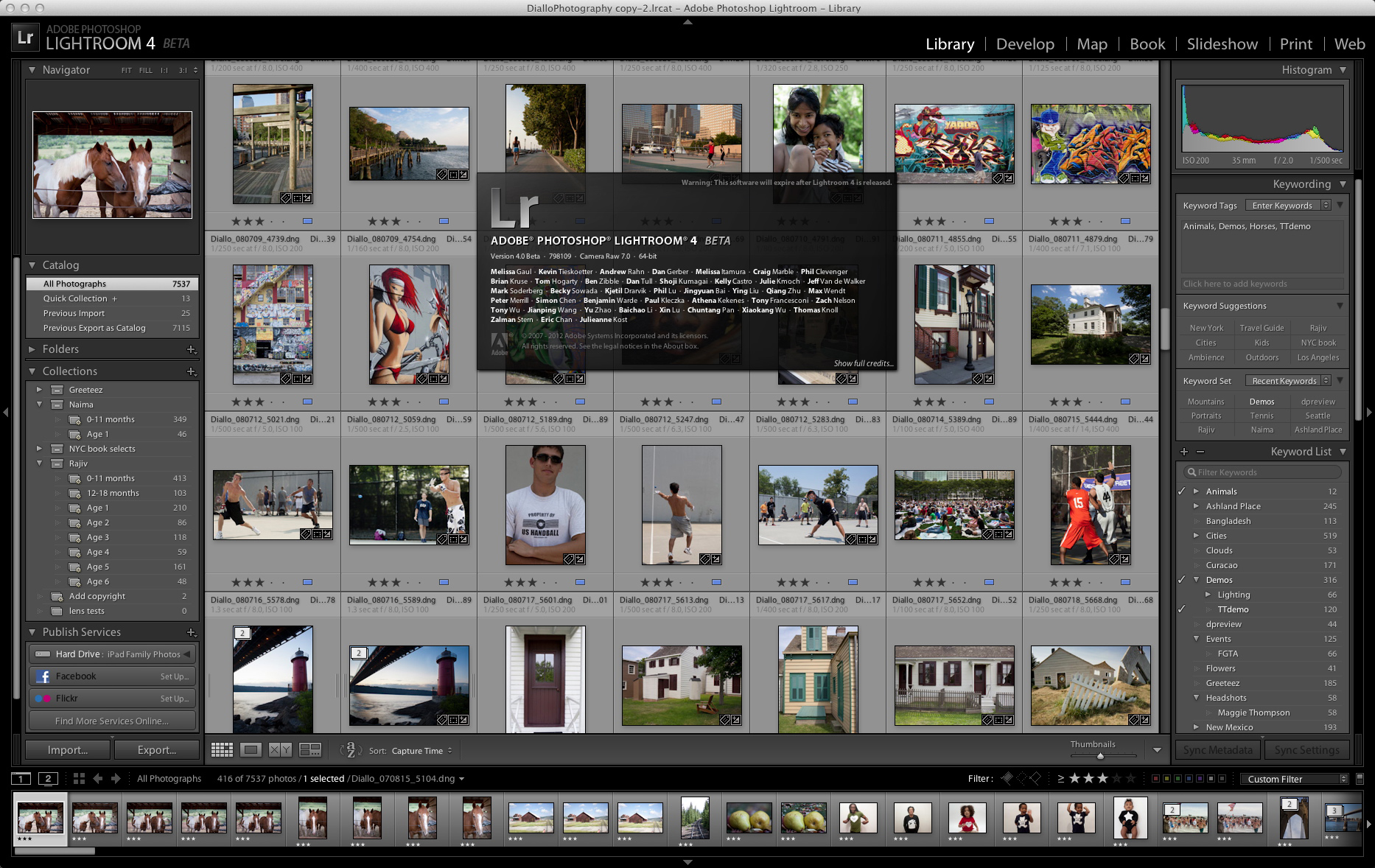The width and height of the screenshot is (1375, 868).
Task: Open the Slideshow module
Action: pos(1222,43)
